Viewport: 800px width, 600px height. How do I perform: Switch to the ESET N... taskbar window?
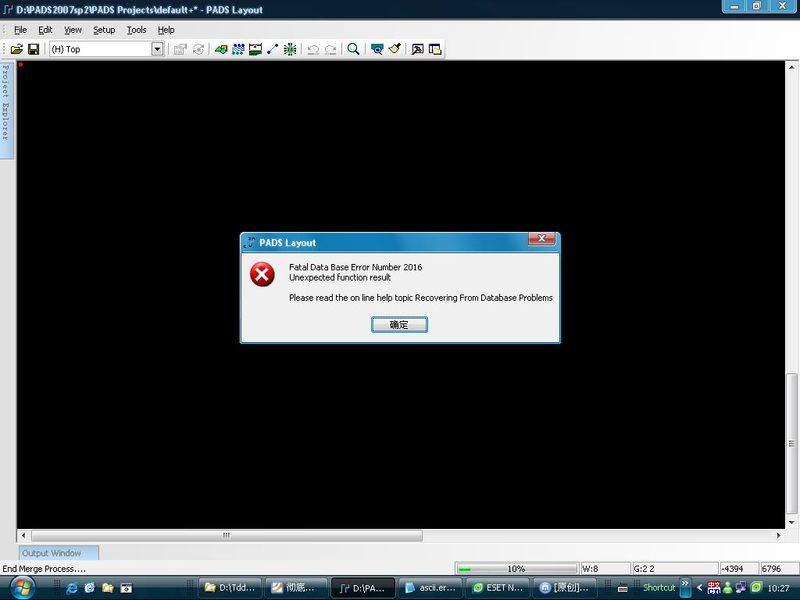coord(497,588)
